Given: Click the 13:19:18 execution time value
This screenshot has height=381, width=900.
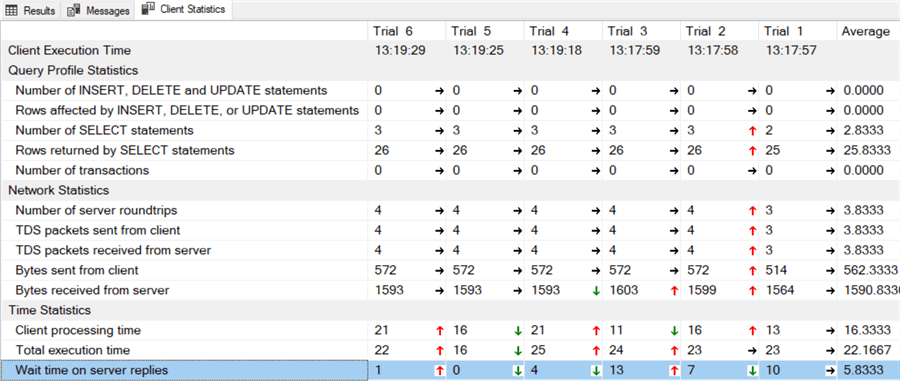Looking at the screenshot, I should coord(556,50).
